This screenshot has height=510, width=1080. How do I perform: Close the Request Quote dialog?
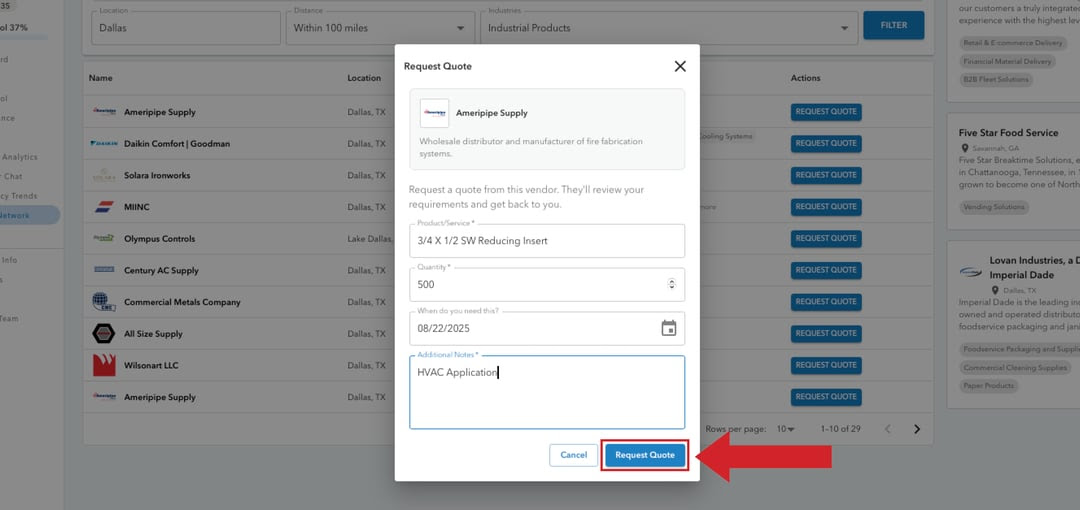point(680,66)
